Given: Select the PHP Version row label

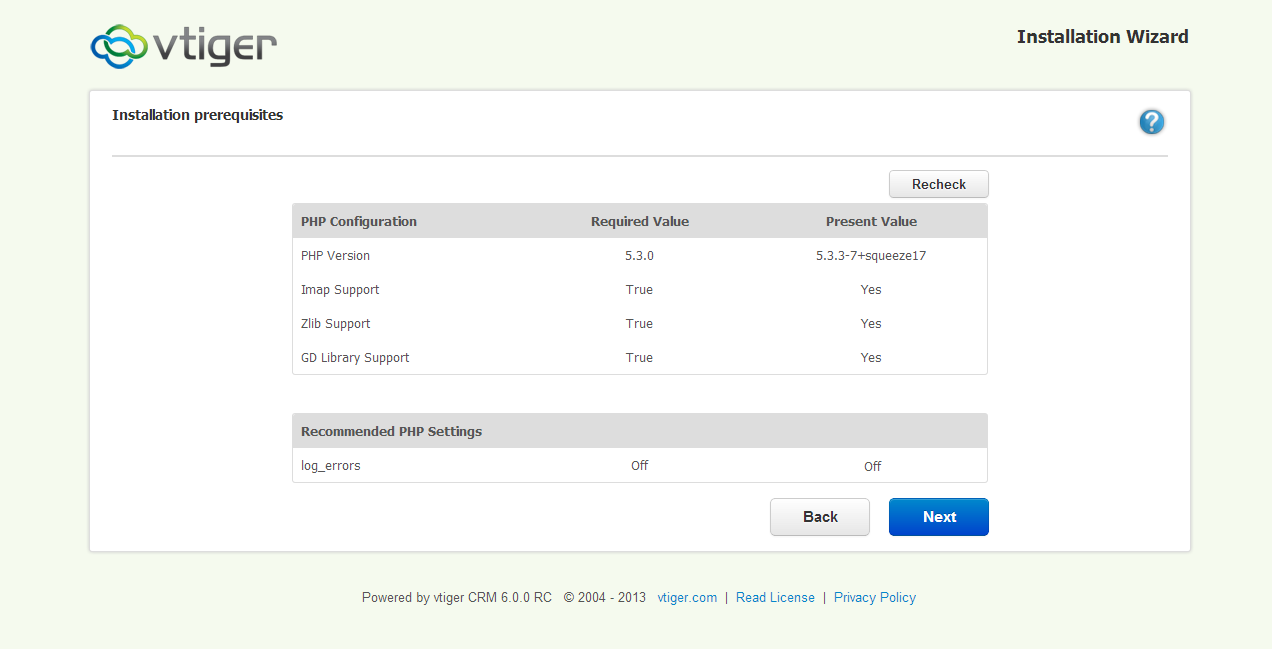Looking at the screenshot, I should pyautogui.click(x=335, y=256).
